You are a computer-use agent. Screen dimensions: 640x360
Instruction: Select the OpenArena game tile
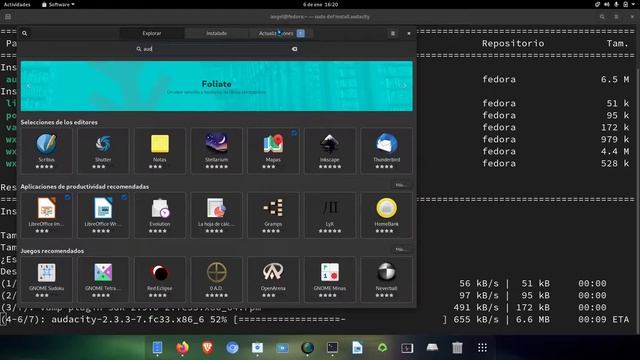coord(273,279)
